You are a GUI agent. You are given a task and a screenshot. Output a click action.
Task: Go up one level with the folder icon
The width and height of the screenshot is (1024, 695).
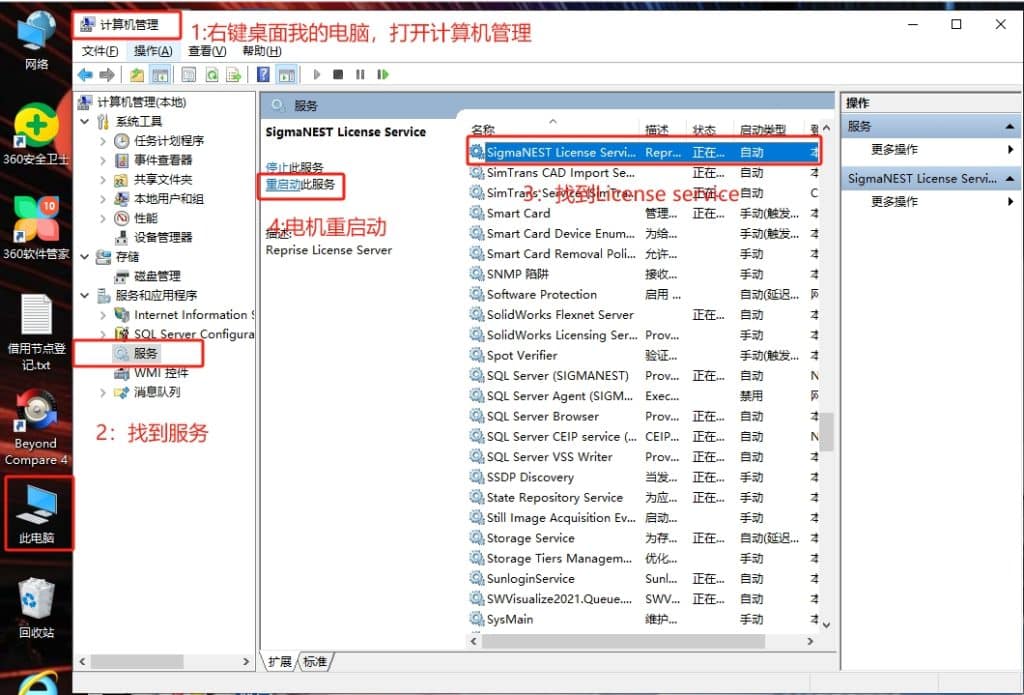tap(136, 75)
